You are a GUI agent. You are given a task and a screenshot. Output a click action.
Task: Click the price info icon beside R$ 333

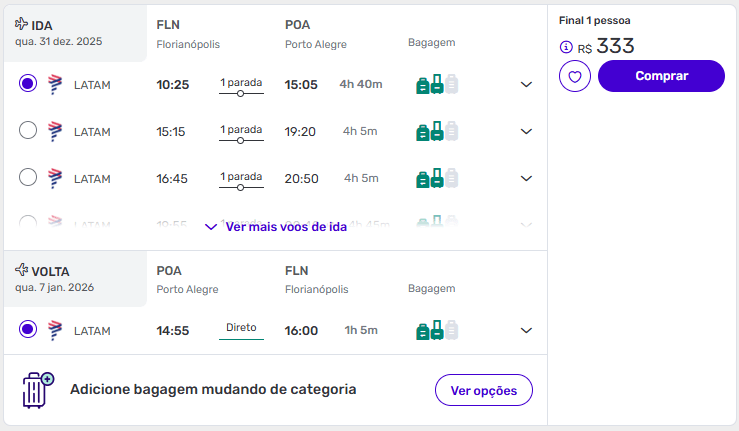567,47
